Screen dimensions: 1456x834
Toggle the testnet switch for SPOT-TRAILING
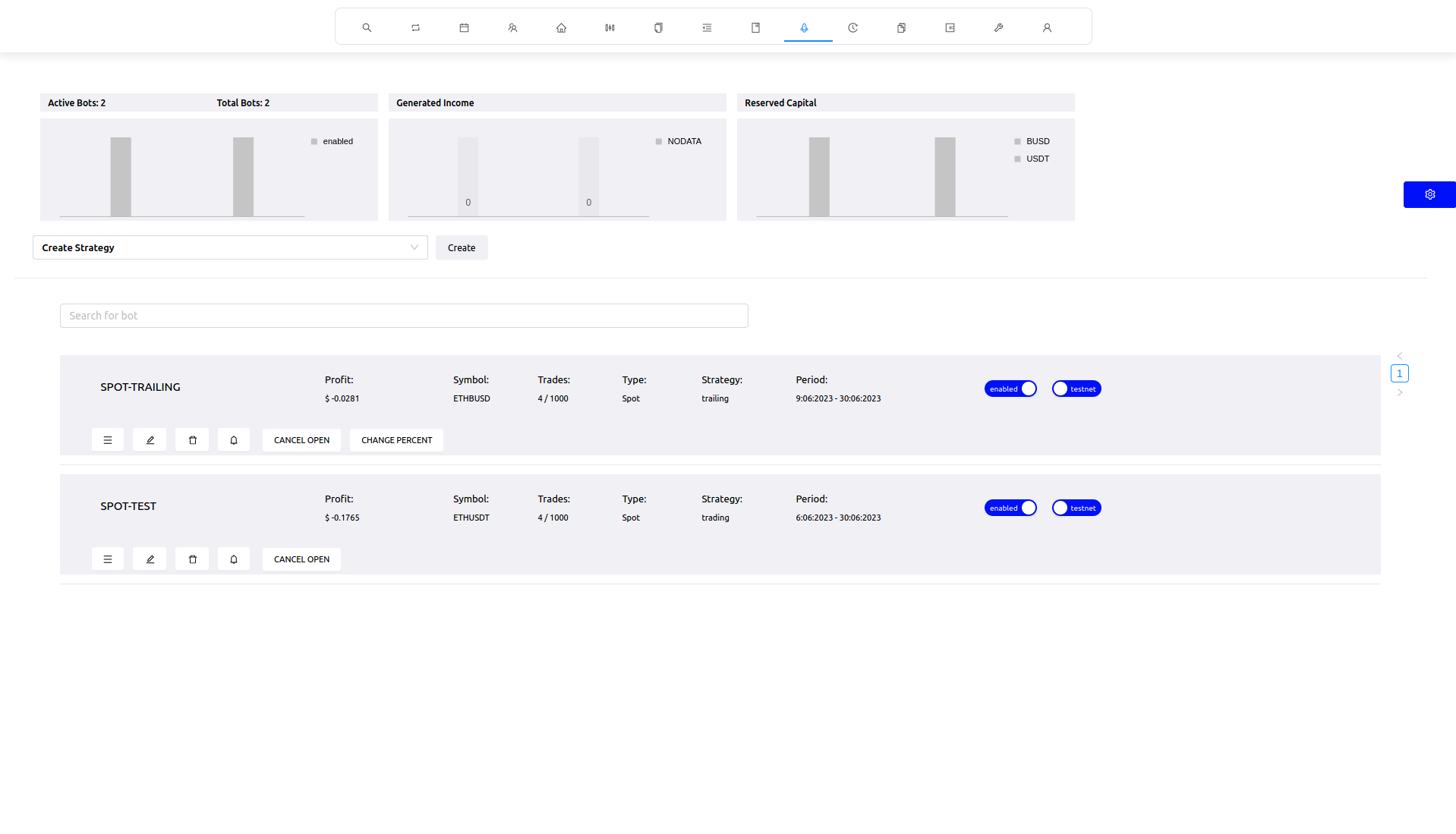[x=1076, y=389]
